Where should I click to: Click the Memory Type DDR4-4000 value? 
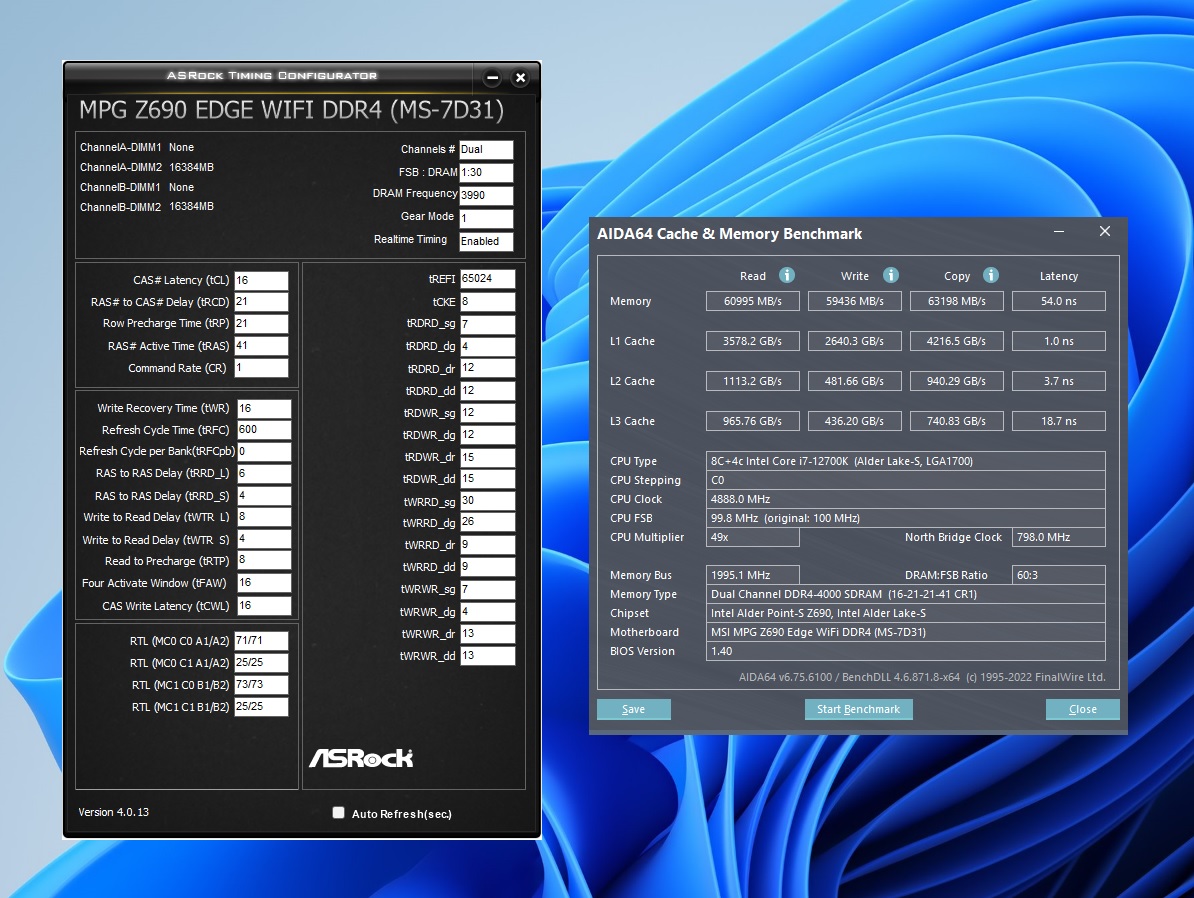pos(905,594)
